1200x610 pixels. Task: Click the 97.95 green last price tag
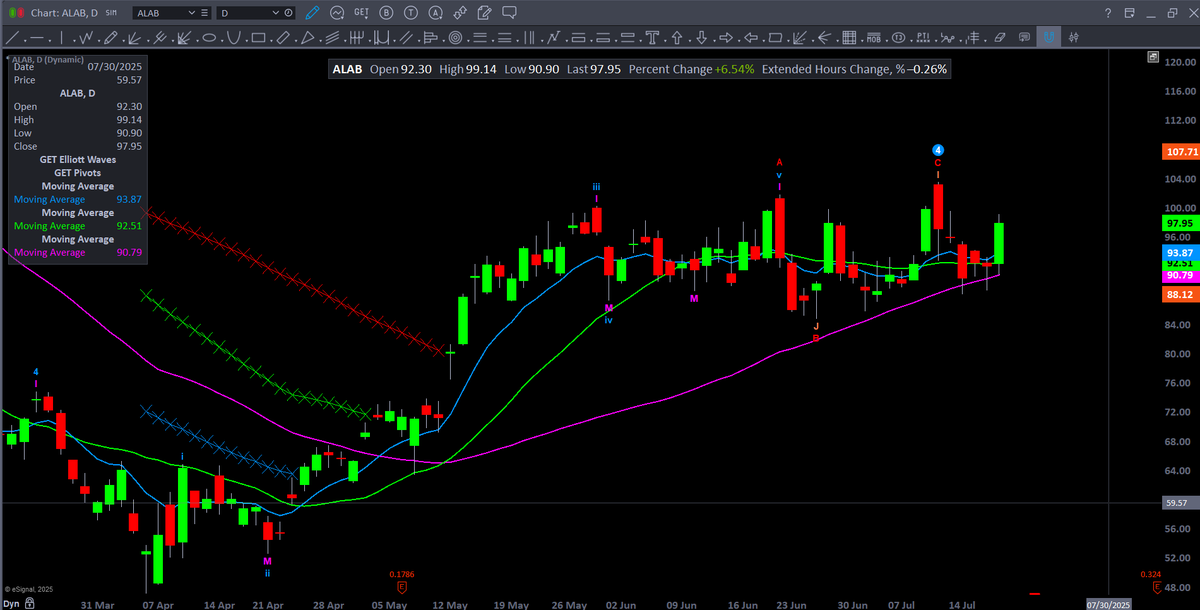click(1181, 223)
